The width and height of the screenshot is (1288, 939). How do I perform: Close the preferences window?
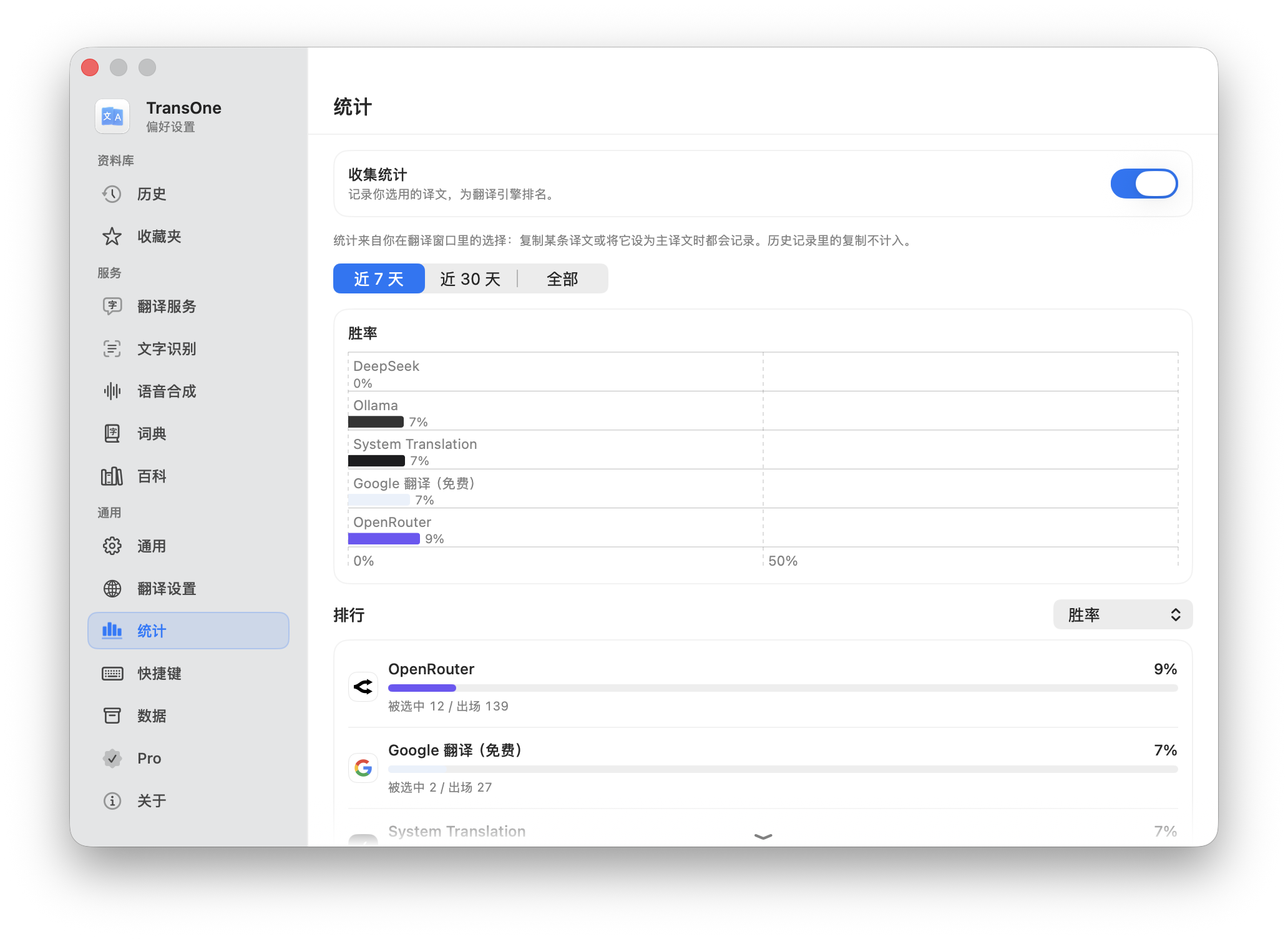90,67
